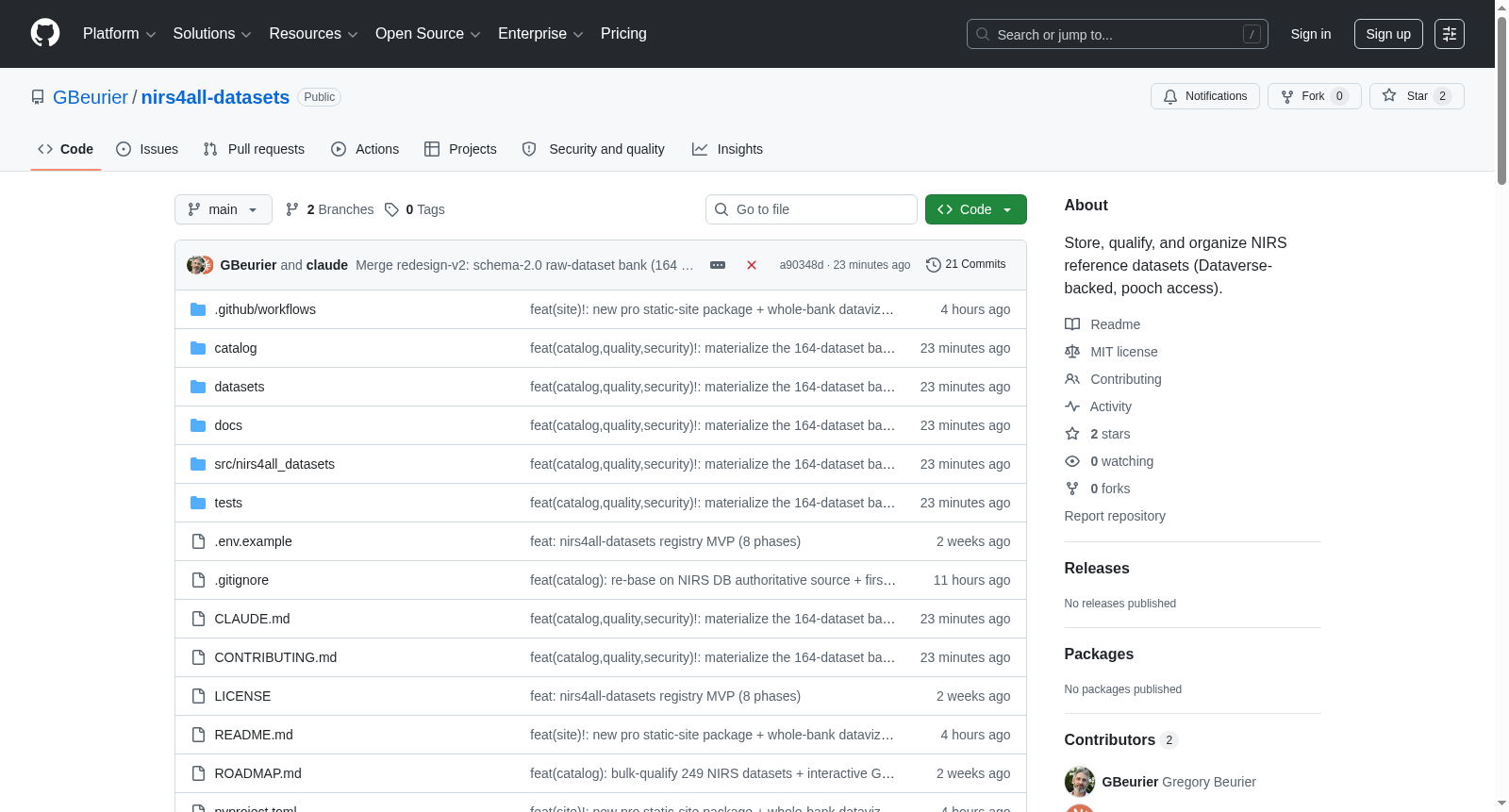Click the GBeurier avatar in commit header
Viewport: 1509px width, 812px height.
click(196, 265)
